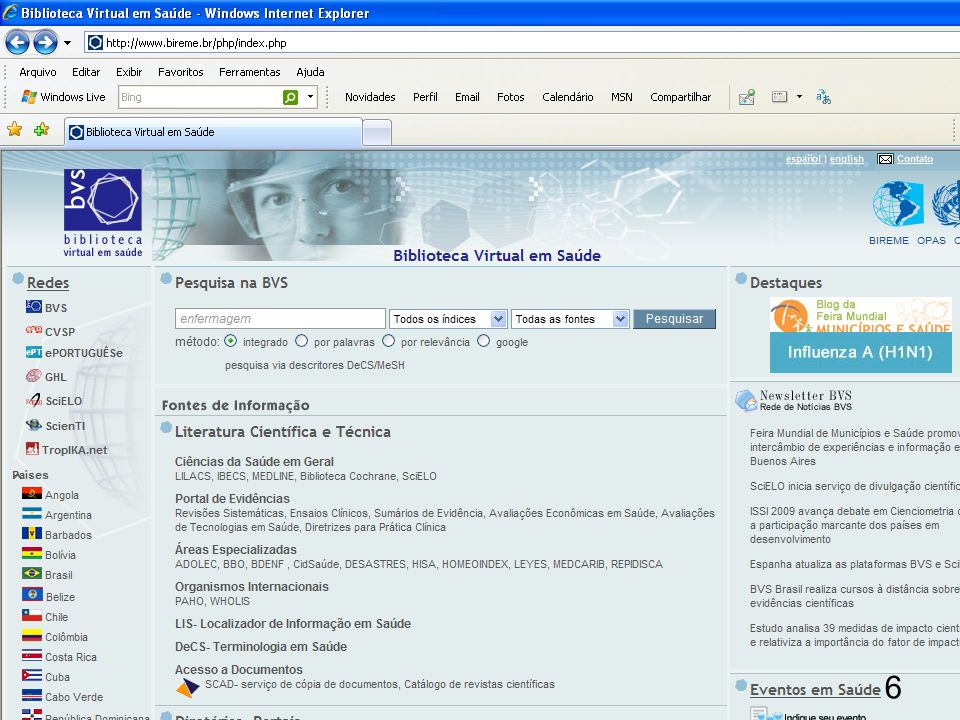This screenshot has height=720, width=960.
Task: Open Blog da Feira Mundial banner
Action: pos(860,315)
